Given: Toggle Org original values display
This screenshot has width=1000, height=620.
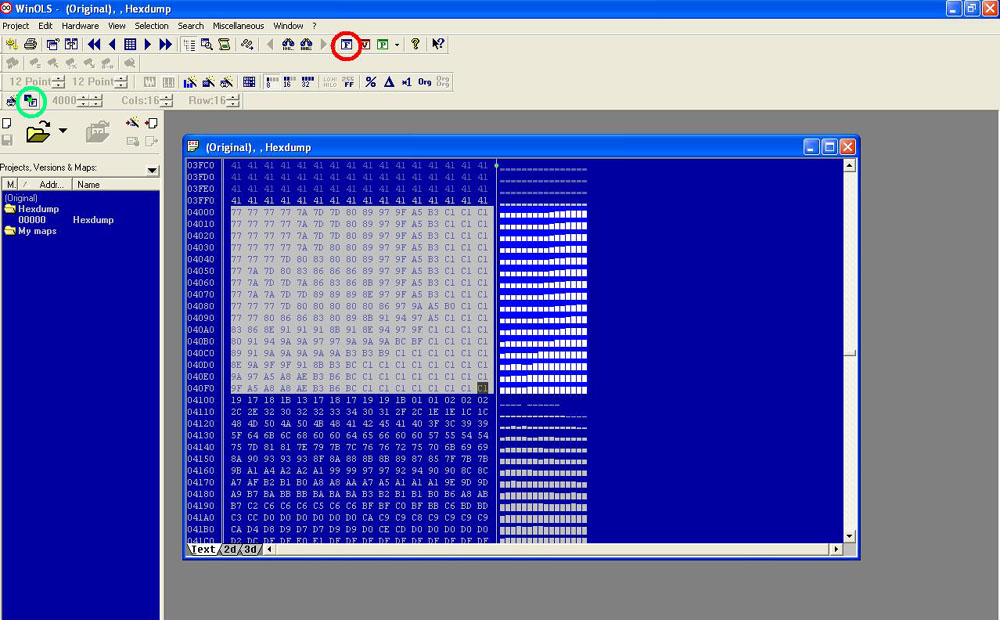Looking at the screenshot, I should pos(425,82).
